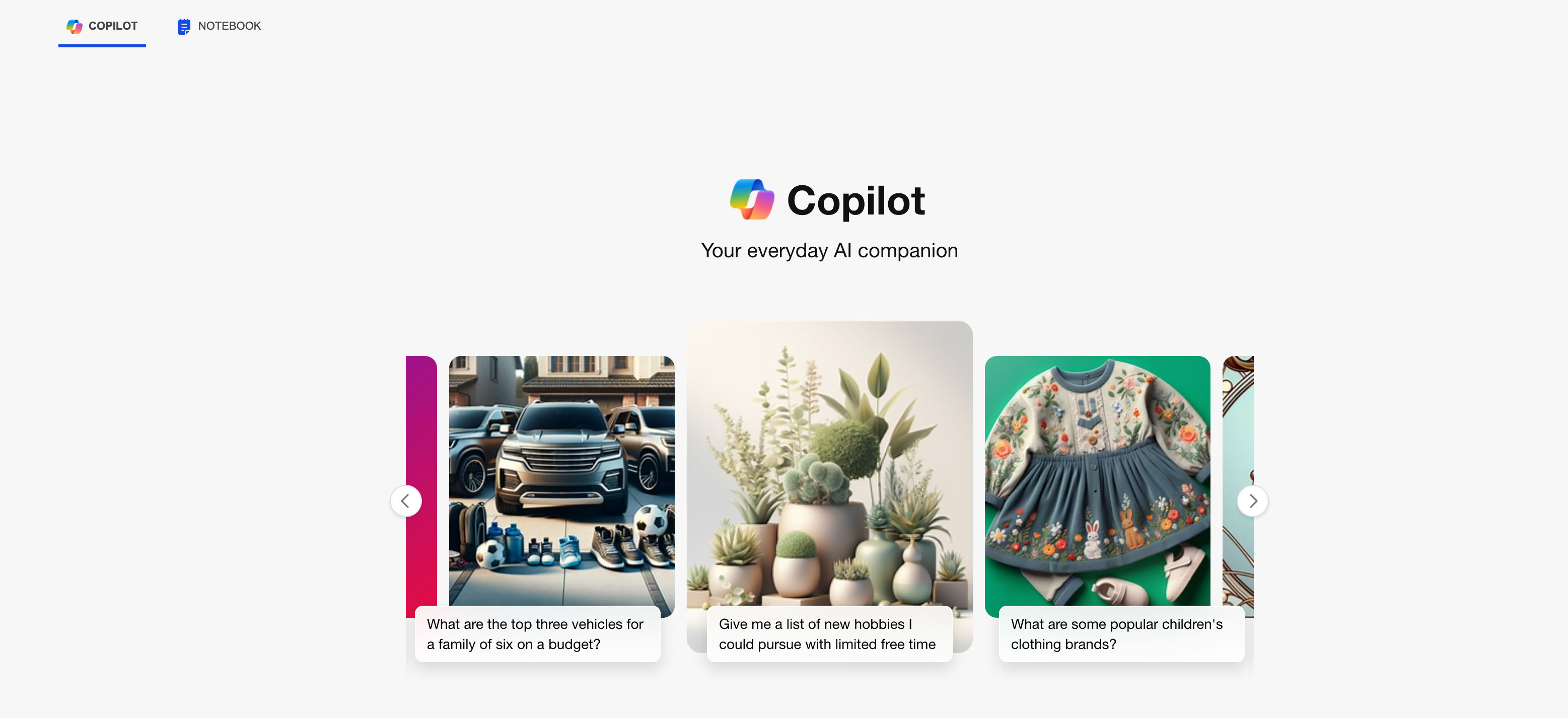Open the NOTEBOOK tab

[219, 26]
